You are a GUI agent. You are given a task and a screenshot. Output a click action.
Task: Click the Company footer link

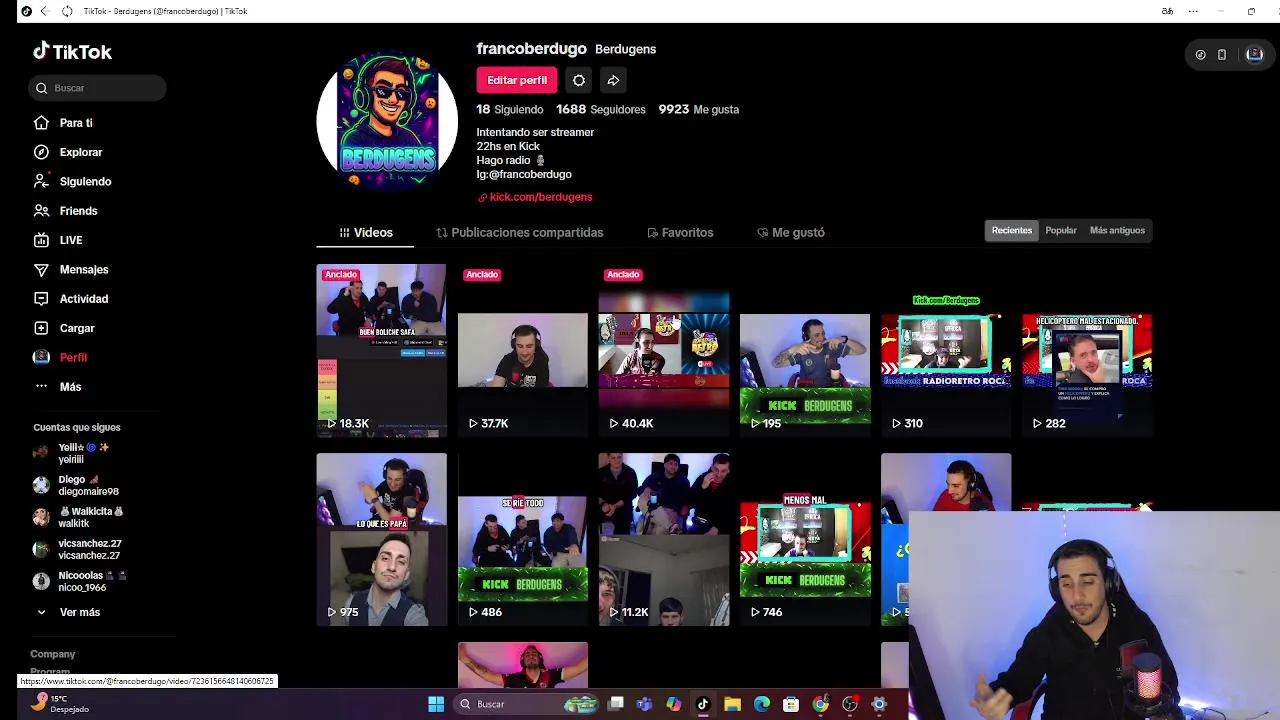coord(53,654)
